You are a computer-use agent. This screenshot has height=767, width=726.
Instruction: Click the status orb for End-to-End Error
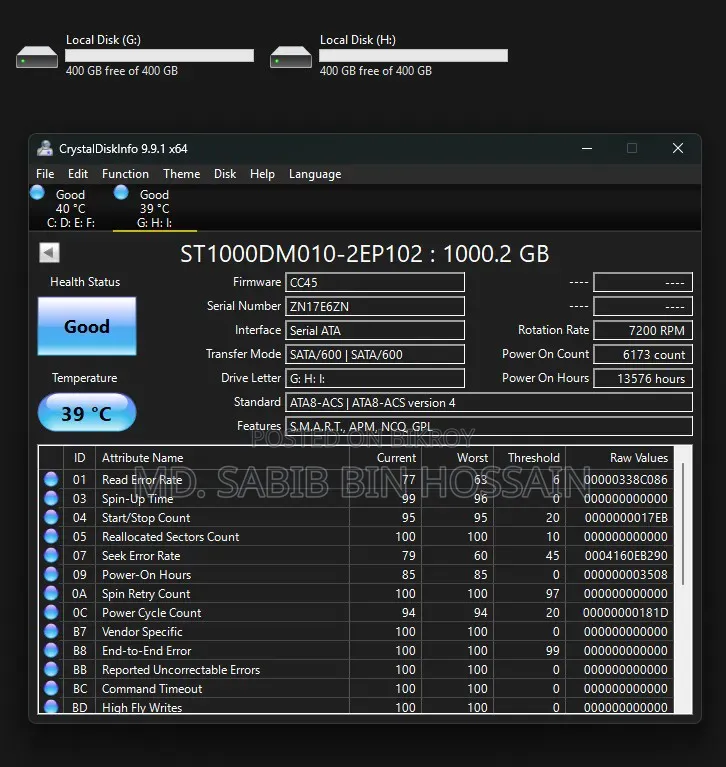(51, 651)
